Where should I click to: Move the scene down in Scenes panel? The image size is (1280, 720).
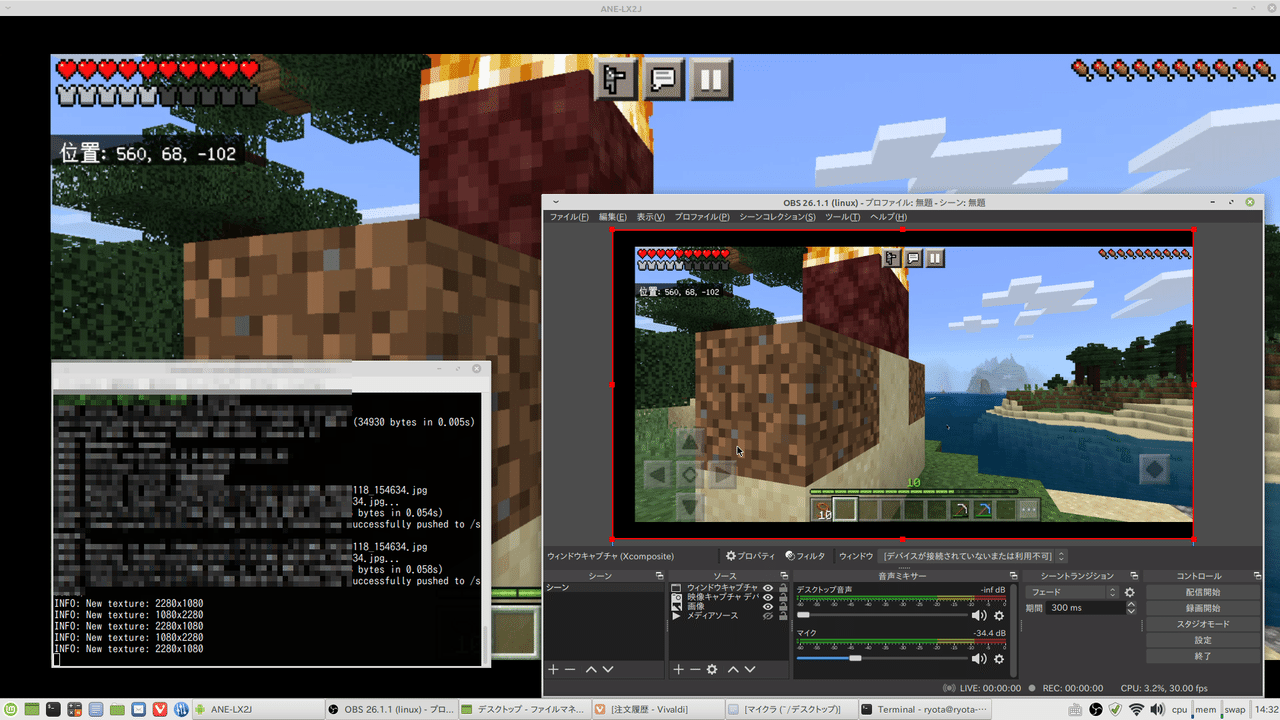click(608, 669)
